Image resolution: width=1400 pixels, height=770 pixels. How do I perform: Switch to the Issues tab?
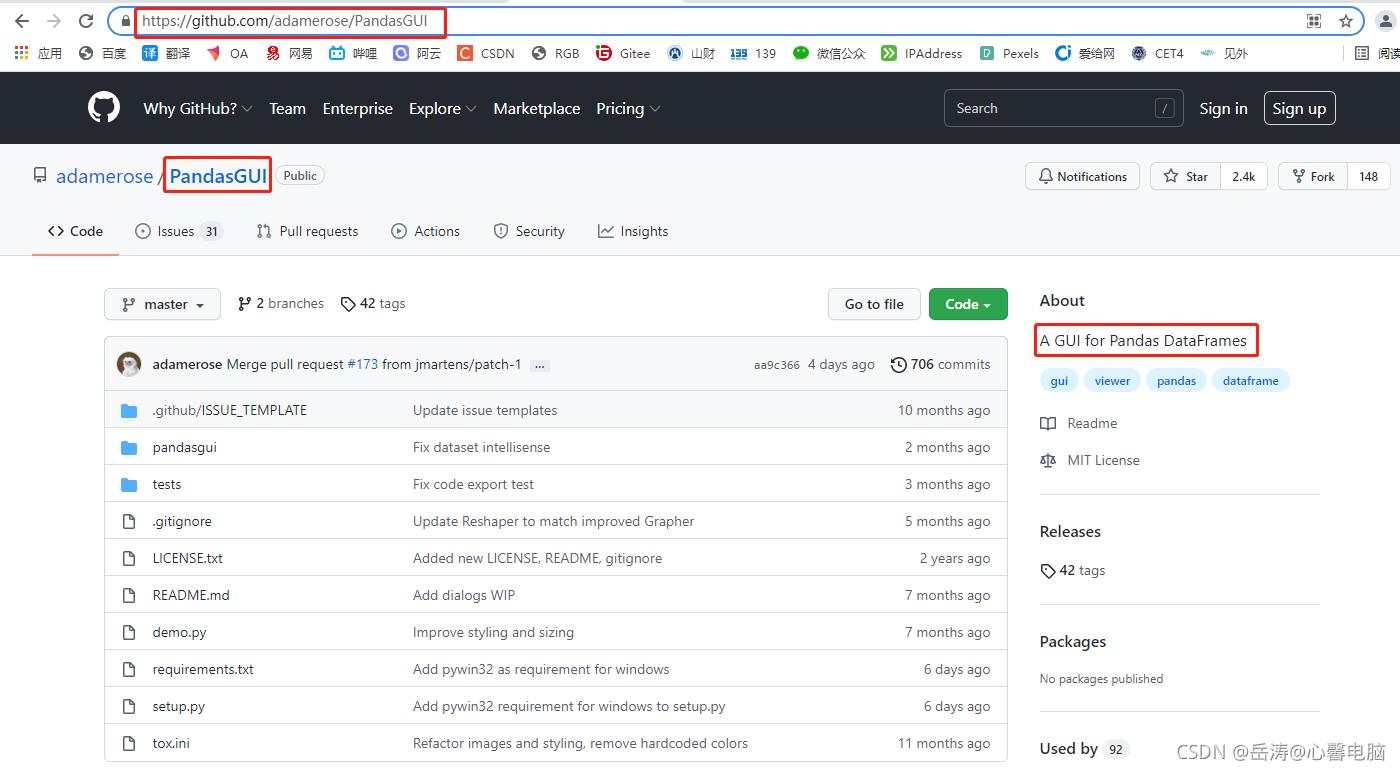[179, 231]
